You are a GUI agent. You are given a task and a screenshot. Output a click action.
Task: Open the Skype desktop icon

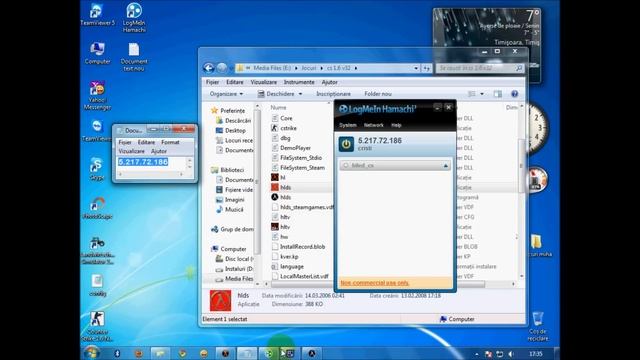click(97, 169)
